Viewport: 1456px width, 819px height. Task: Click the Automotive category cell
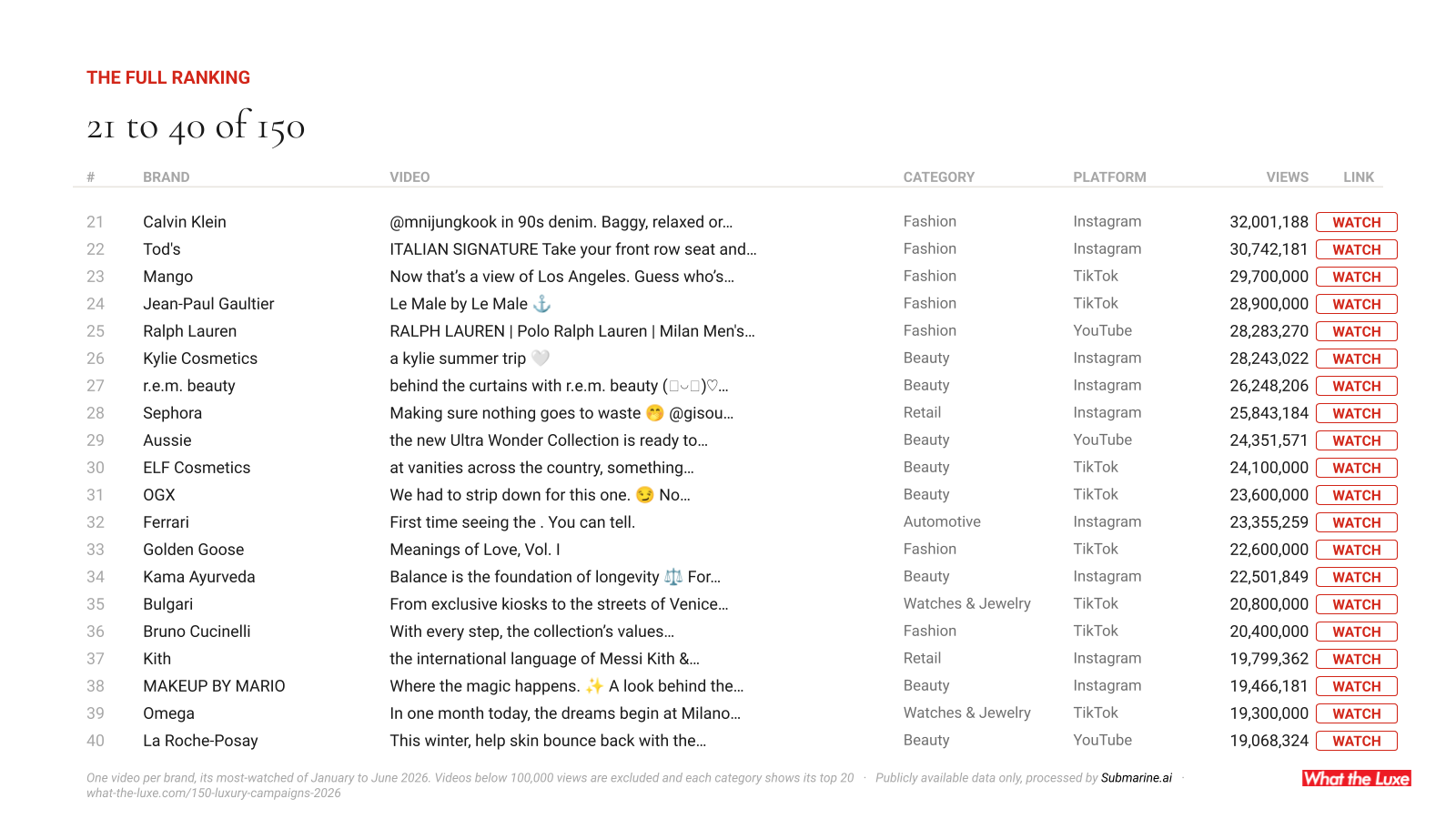pos(942,521)
